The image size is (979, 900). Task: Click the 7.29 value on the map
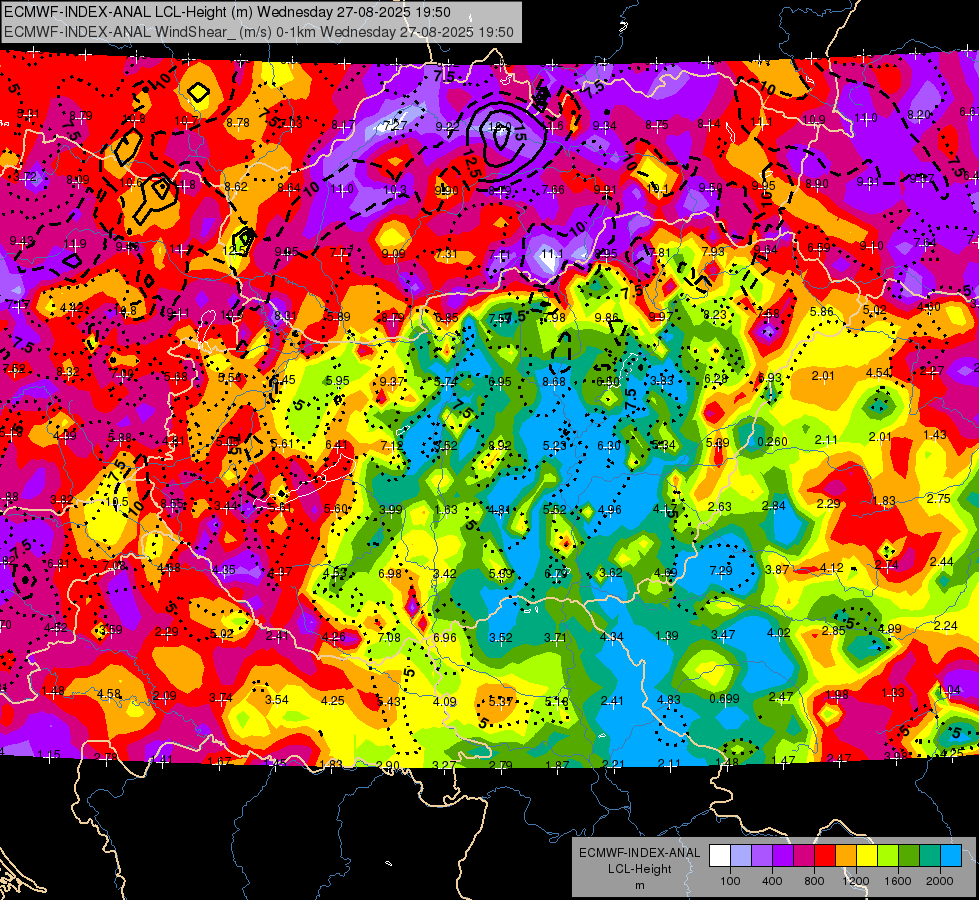pyautogui.click(x=721, y=570)
